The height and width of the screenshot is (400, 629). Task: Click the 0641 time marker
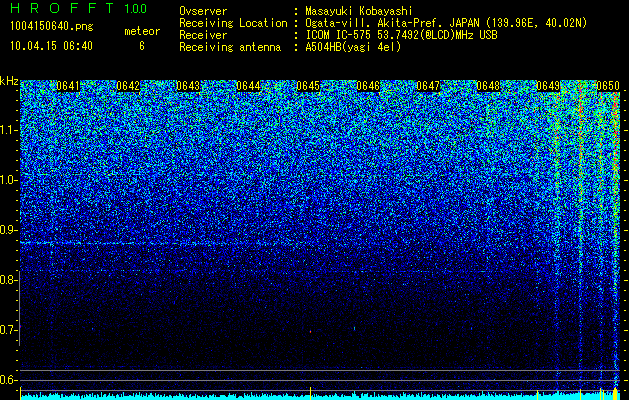(x=68, y=86)
